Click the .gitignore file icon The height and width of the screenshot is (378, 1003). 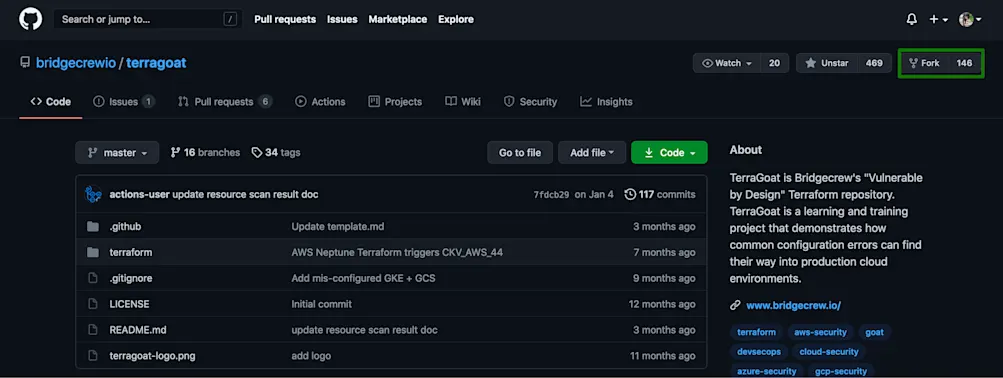point(93,278)
